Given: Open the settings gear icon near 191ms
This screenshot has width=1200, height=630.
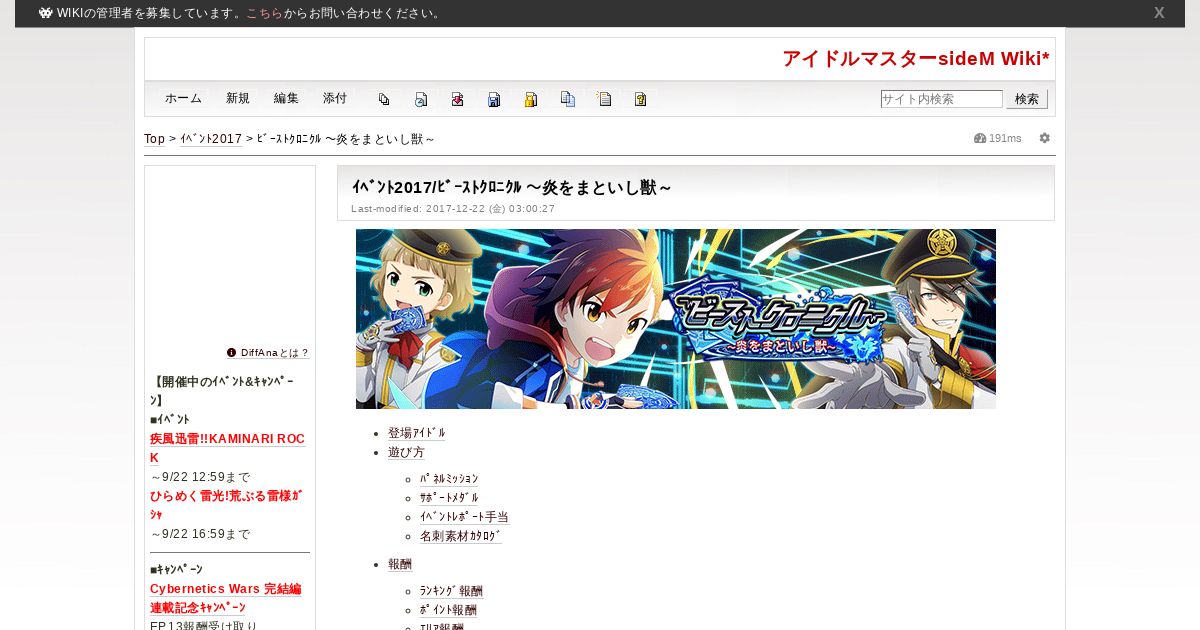Looking at the screenshot, I should tap(1045, 138).
